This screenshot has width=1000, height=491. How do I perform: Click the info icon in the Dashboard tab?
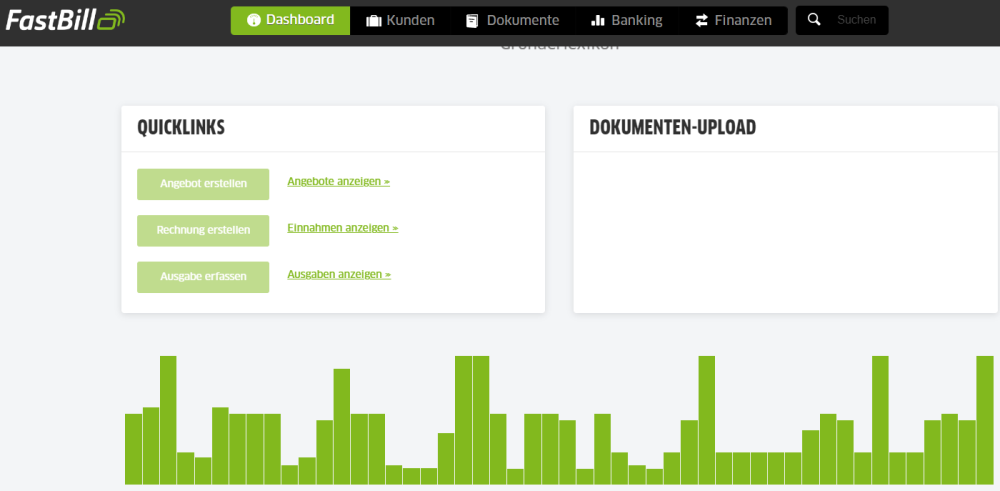click(x=253, y=20)
